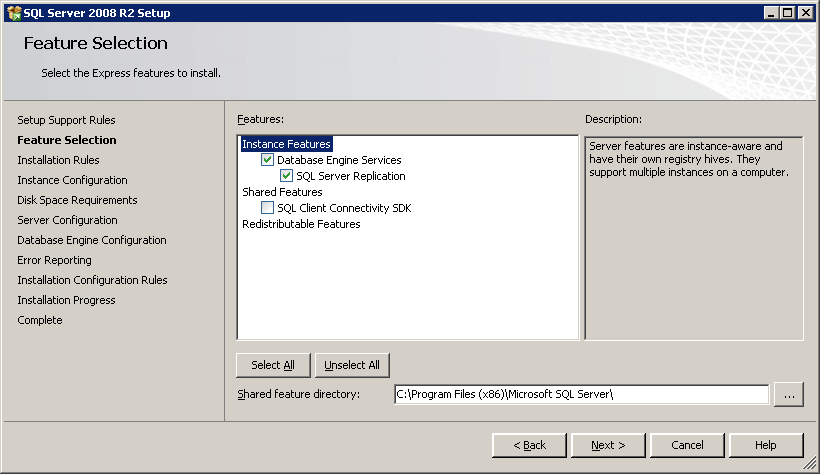Image resolution: width=820 pixels, height=474 pixels.
Task: Enable the SQL Client Connectivity SDK checkbox
Action: (x=267, y=208)
